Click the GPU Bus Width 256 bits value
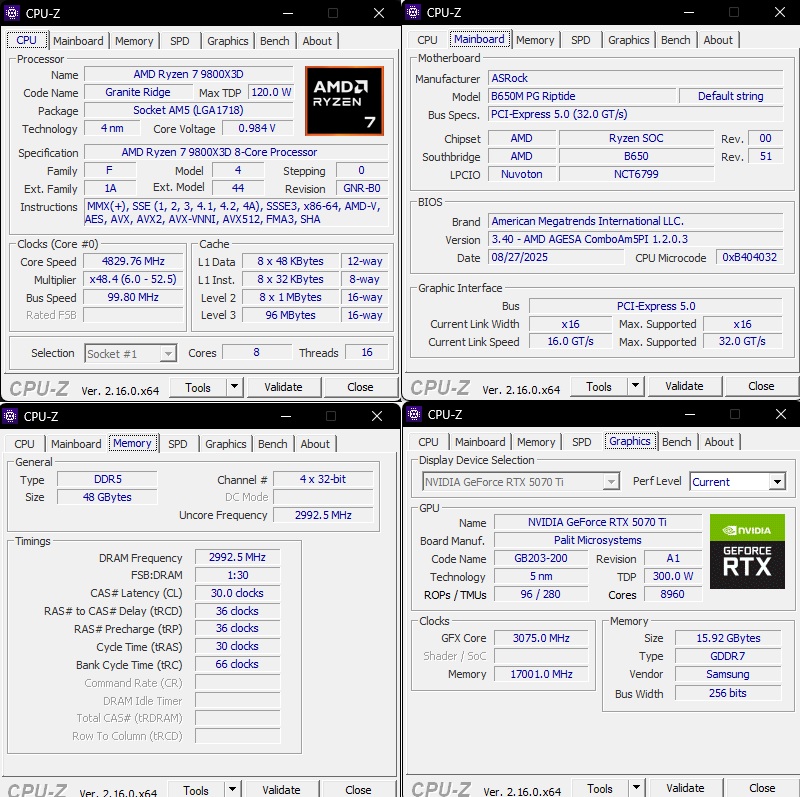The width and height of the screenshot is (800, 797). (x=728, y=692)
